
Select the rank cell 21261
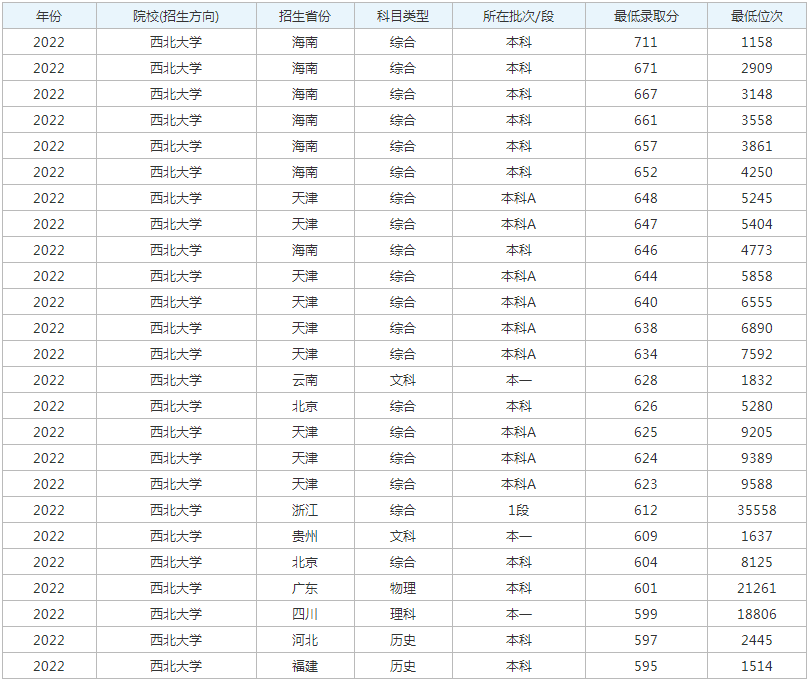click(x=757, y=588)
